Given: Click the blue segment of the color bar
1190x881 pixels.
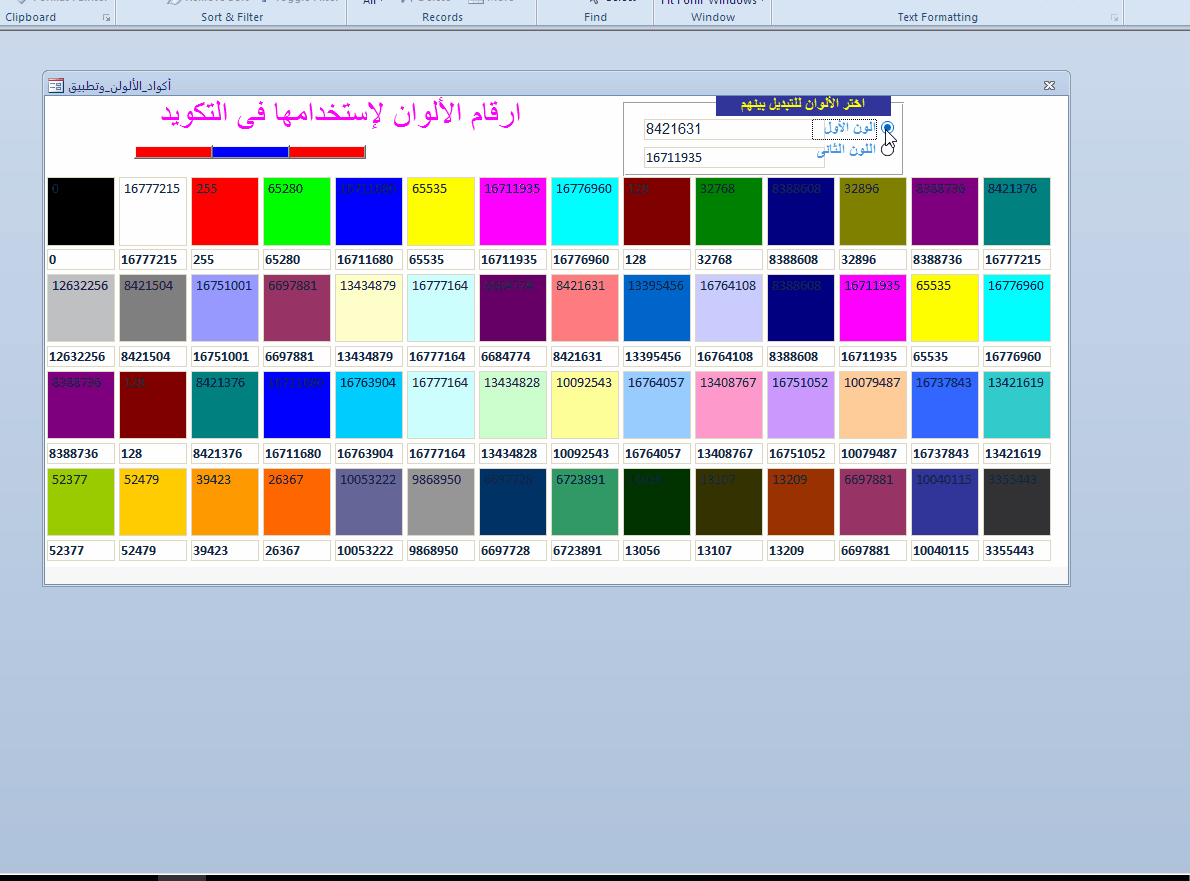Looking at the screenshot, I should point(250,152).
